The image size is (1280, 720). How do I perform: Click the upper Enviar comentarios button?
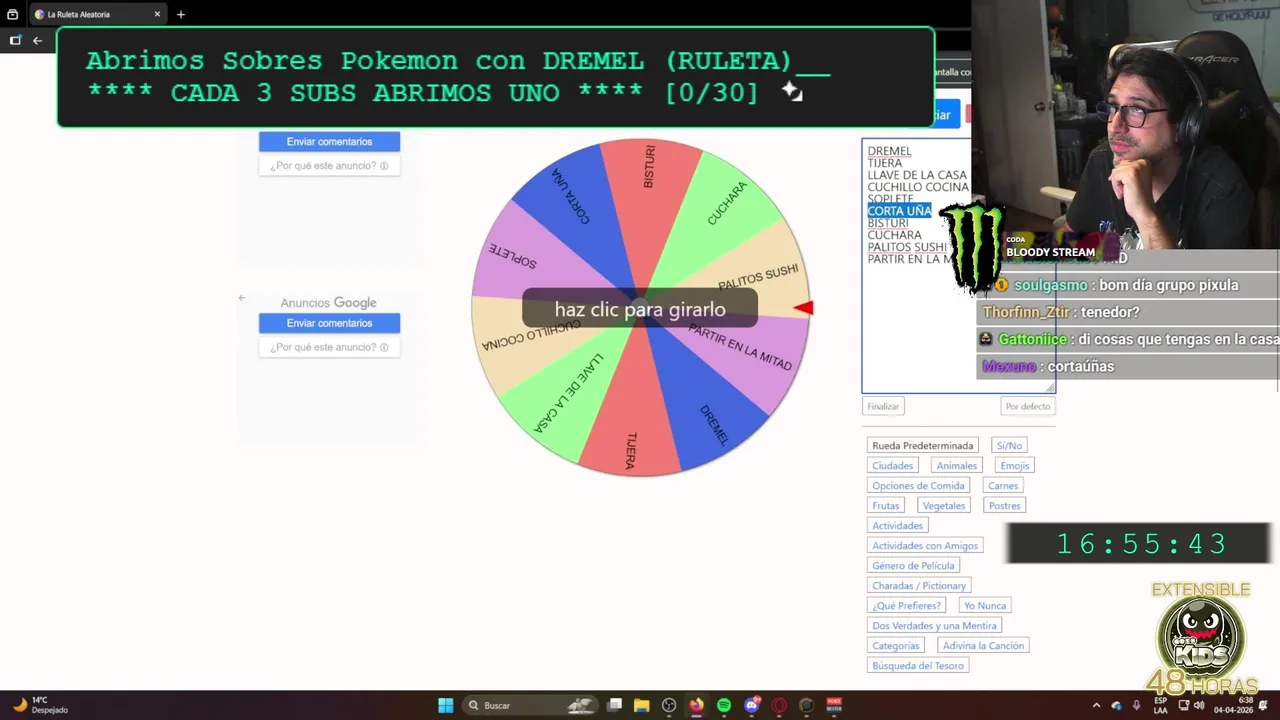click(x=329, y=141)
